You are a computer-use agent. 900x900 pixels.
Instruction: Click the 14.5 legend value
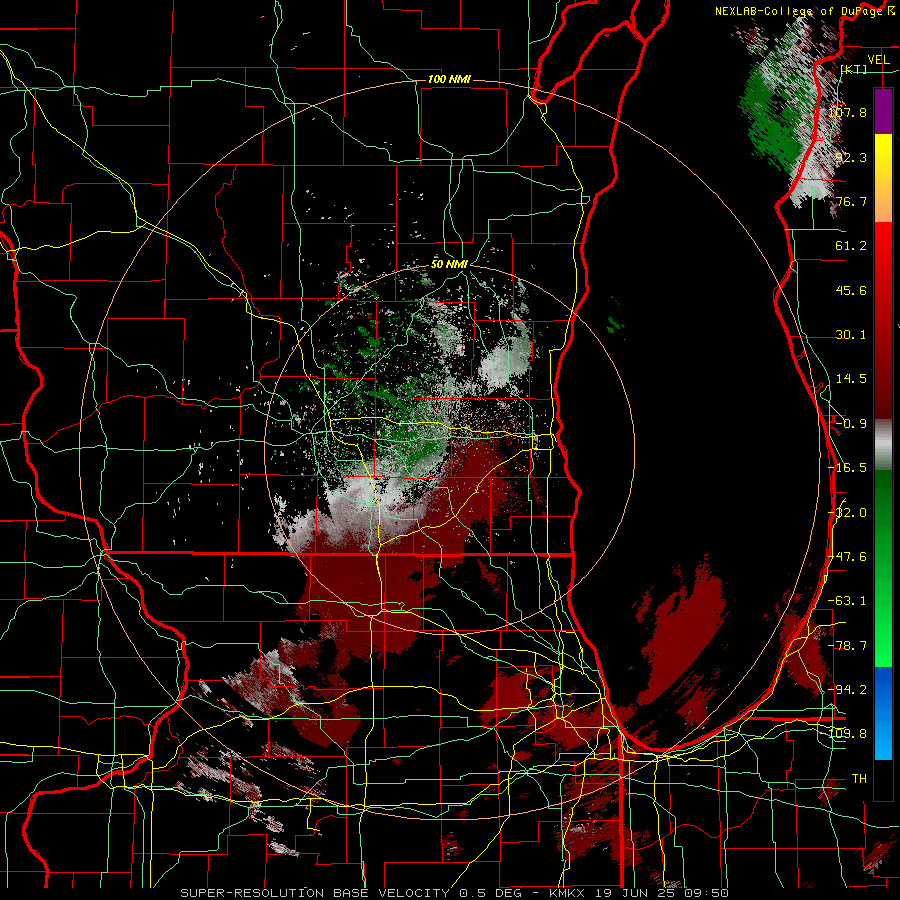pos(851,379)
